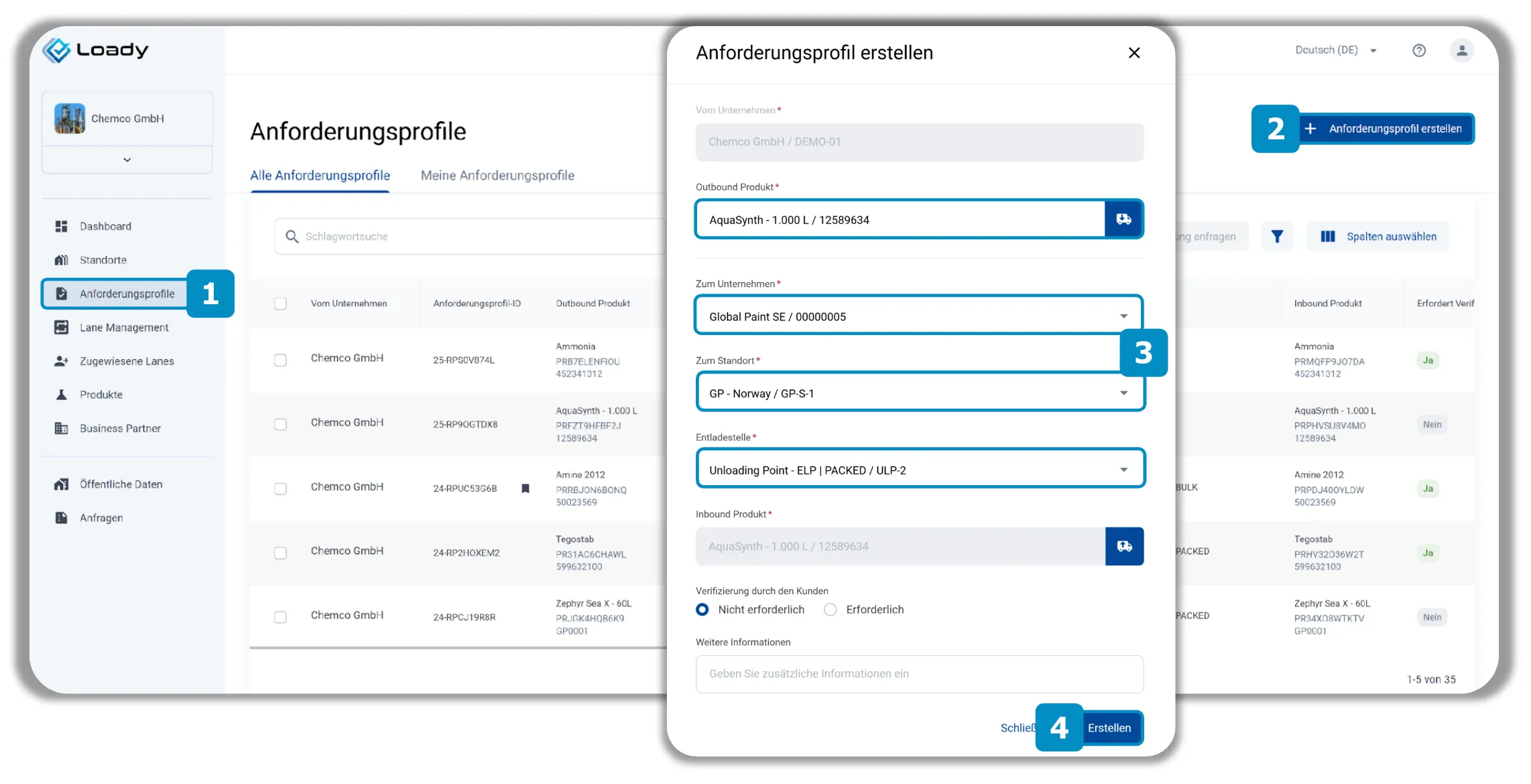Click the Inbound Produkt column header
Viewport: 1531px width, 784px height.
coord(1328,304)
